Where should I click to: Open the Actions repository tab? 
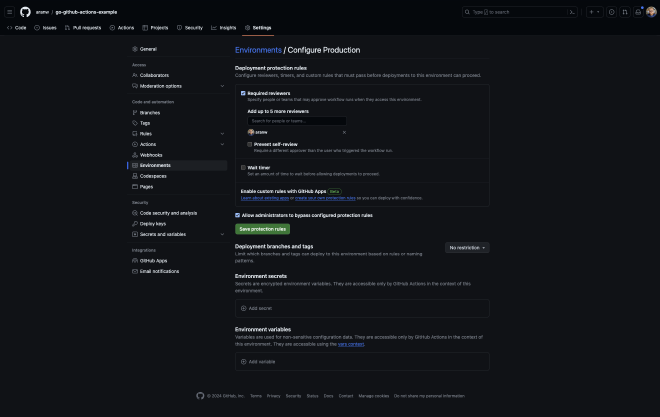122,28
